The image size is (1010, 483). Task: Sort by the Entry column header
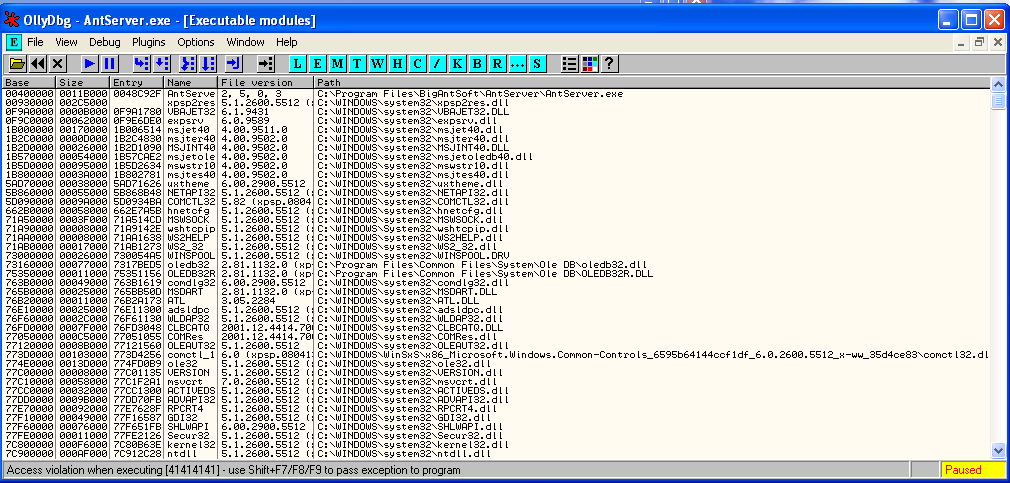click(x=137, y=83)
